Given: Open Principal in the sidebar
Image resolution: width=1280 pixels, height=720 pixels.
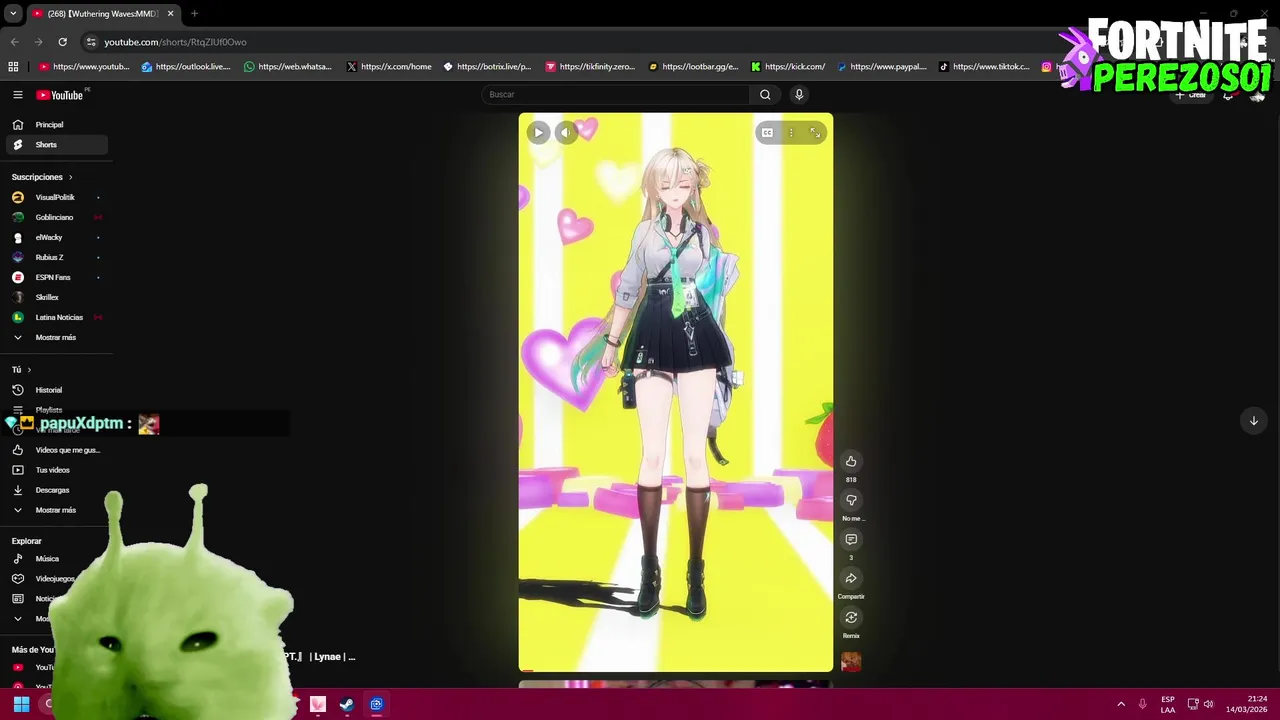Looking at the screenshot, I should point(57,125).
